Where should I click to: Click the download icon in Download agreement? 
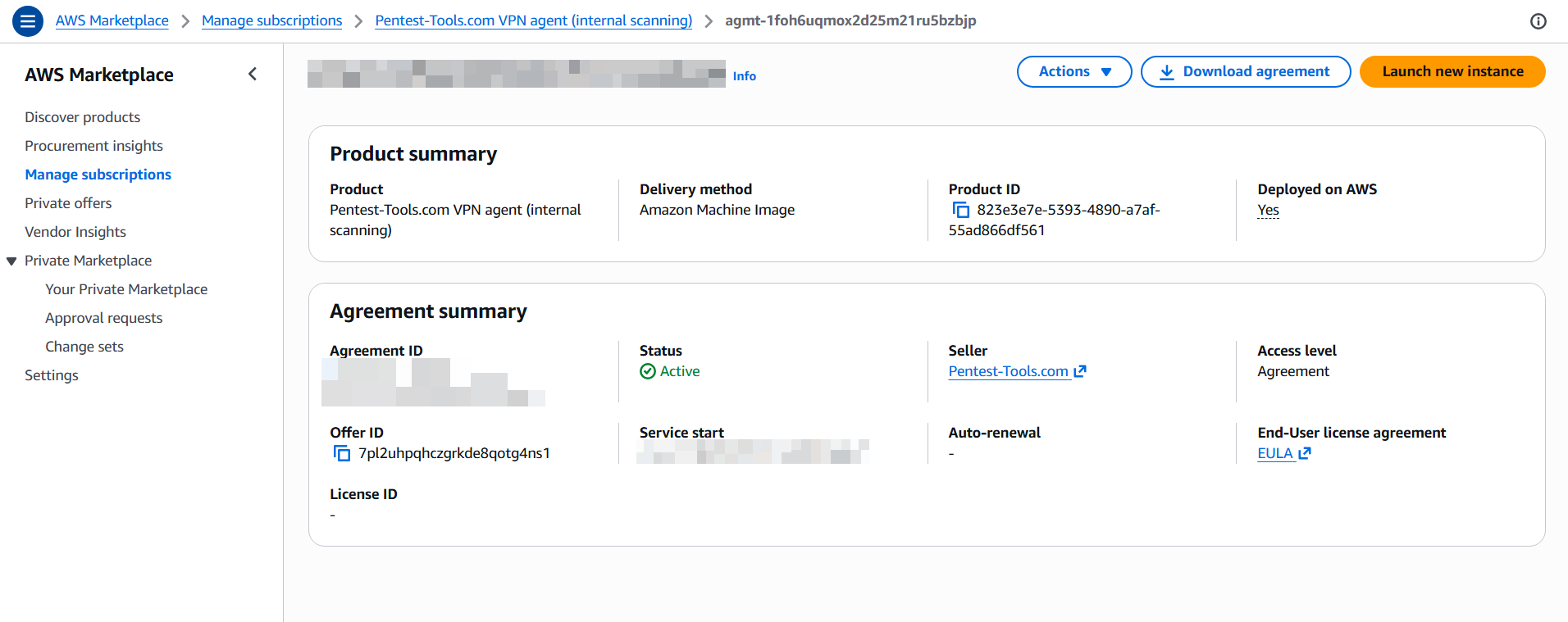coord(1166,72)
